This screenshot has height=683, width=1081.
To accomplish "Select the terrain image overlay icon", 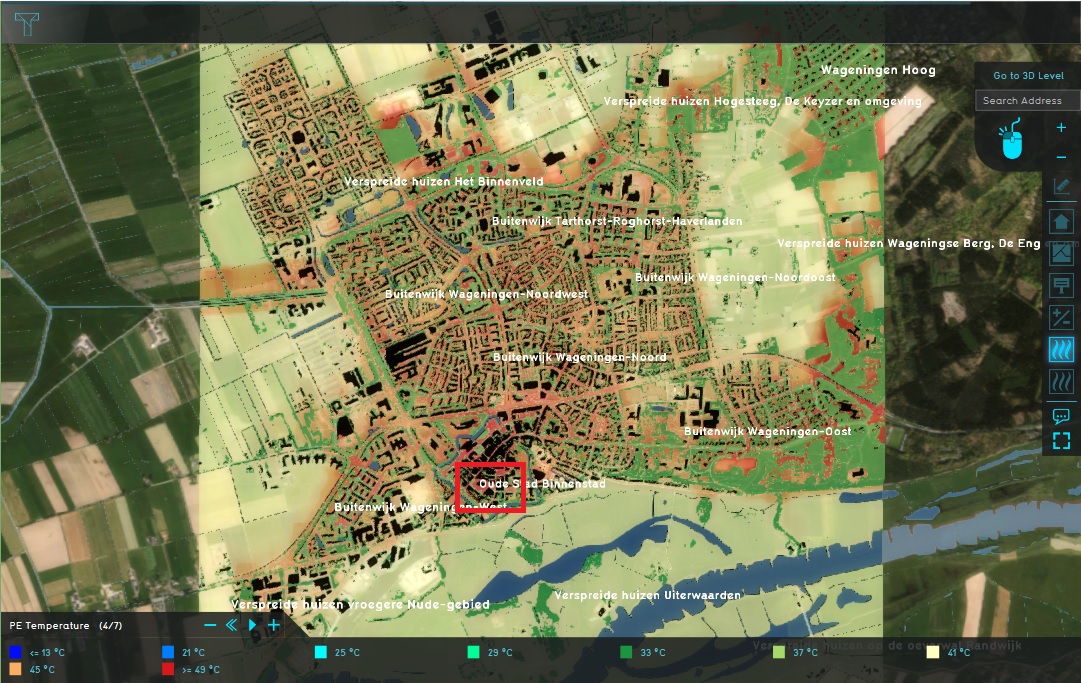I will pyautogui.click(x=1061, y=254).
